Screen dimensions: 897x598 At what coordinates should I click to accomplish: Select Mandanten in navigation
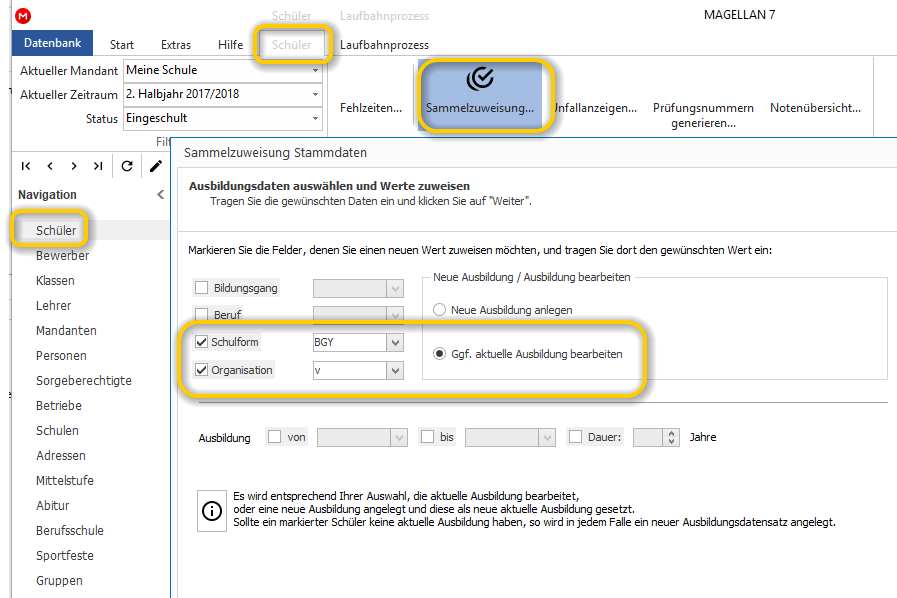[66, 330]
